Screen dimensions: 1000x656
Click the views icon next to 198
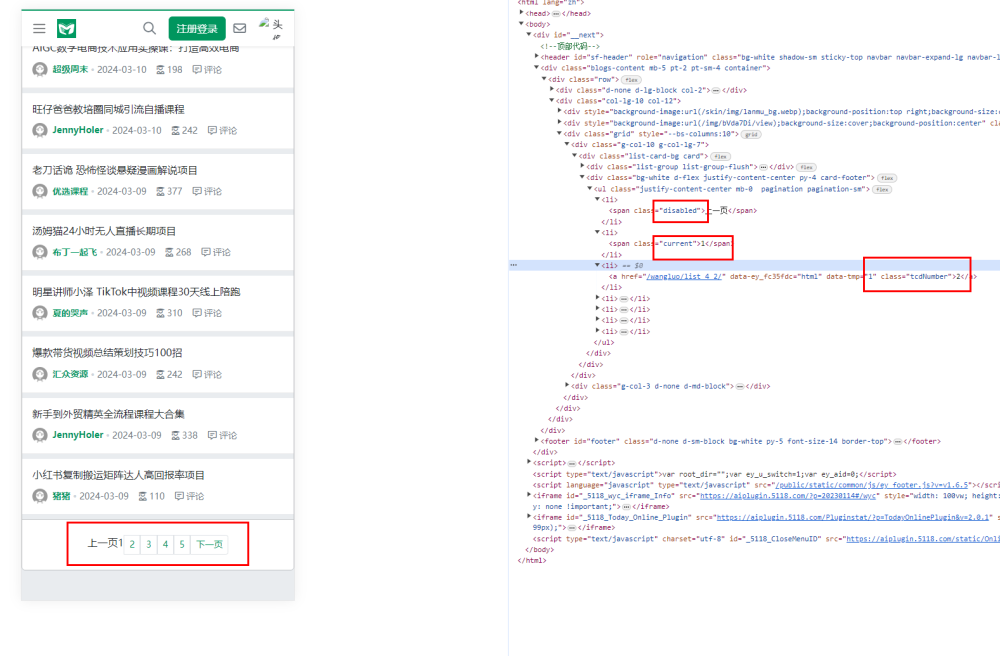pyautogui.click(x=161, y=69)
